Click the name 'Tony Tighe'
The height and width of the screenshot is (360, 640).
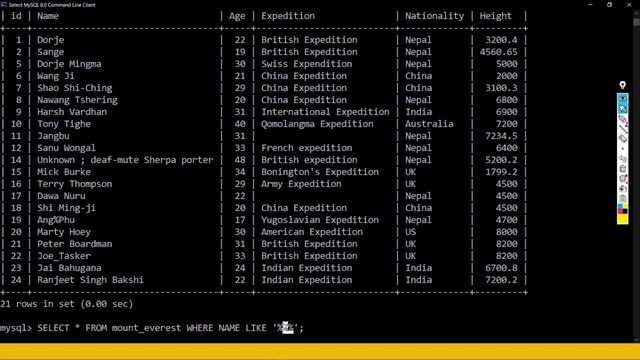click(x=64, y=124)
